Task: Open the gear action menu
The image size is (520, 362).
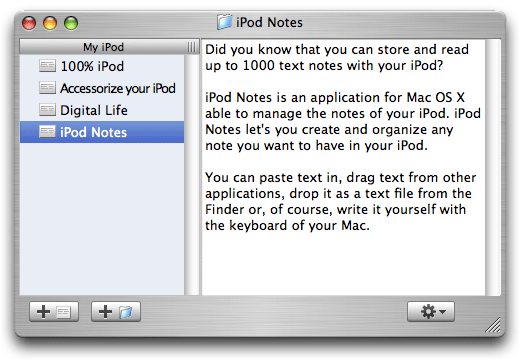Action: 431,312
